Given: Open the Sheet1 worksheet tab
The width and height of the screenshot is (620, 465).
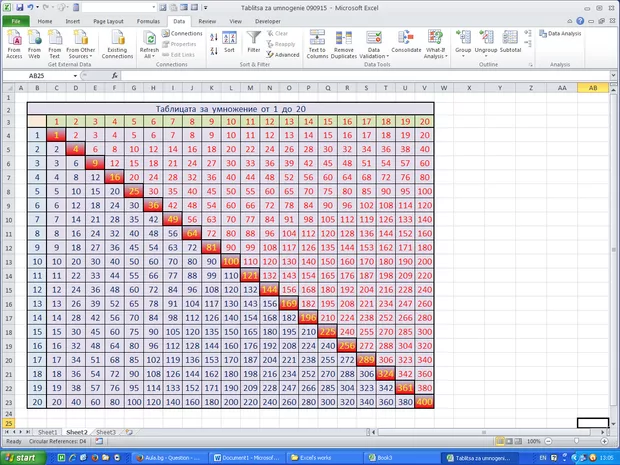Looking at the screenshot, I should (47, 432).
